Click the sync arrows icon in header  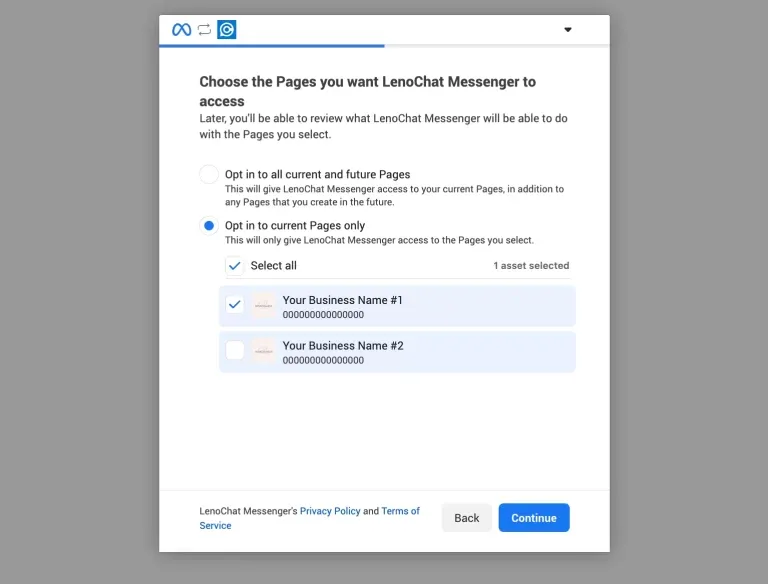(x=204, y=29)
